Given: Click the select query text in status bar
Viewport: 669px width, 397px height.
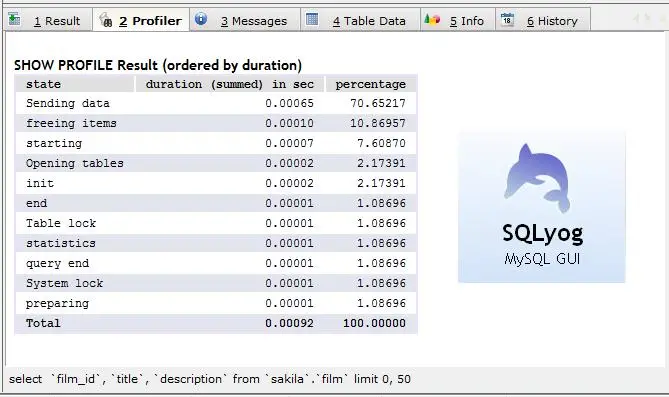Looking at the screenshot, I should tap(209, 379).
